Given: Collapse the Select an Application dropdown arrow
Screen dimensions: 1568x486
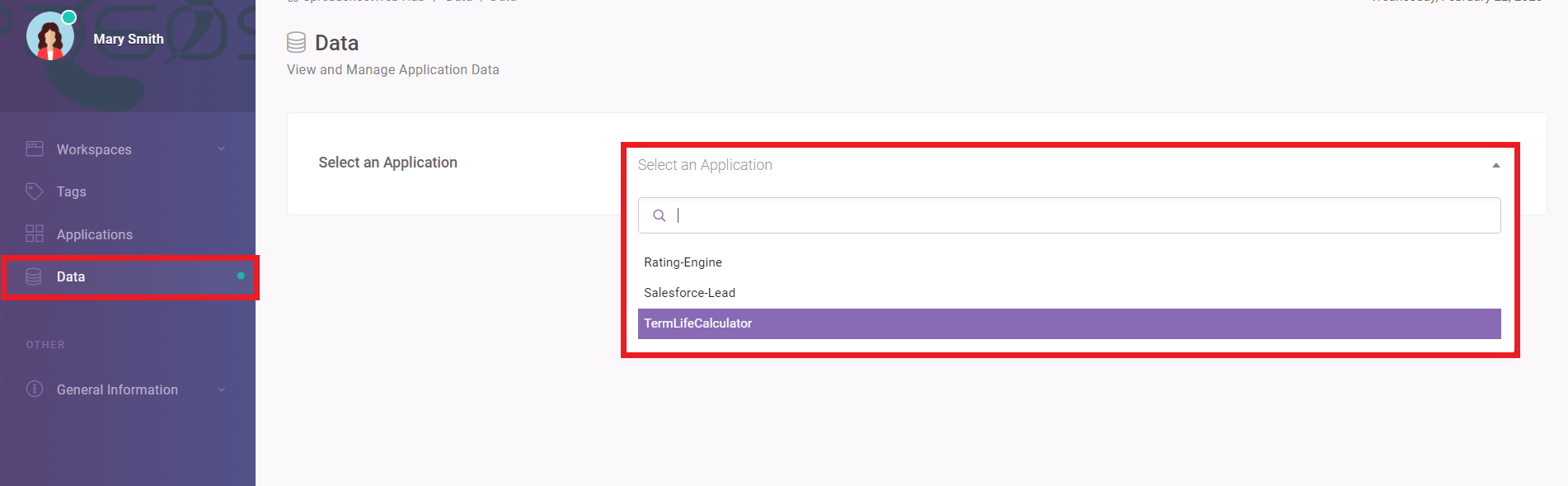Looking at the screenshot, I should click(x=1495, y=165).
